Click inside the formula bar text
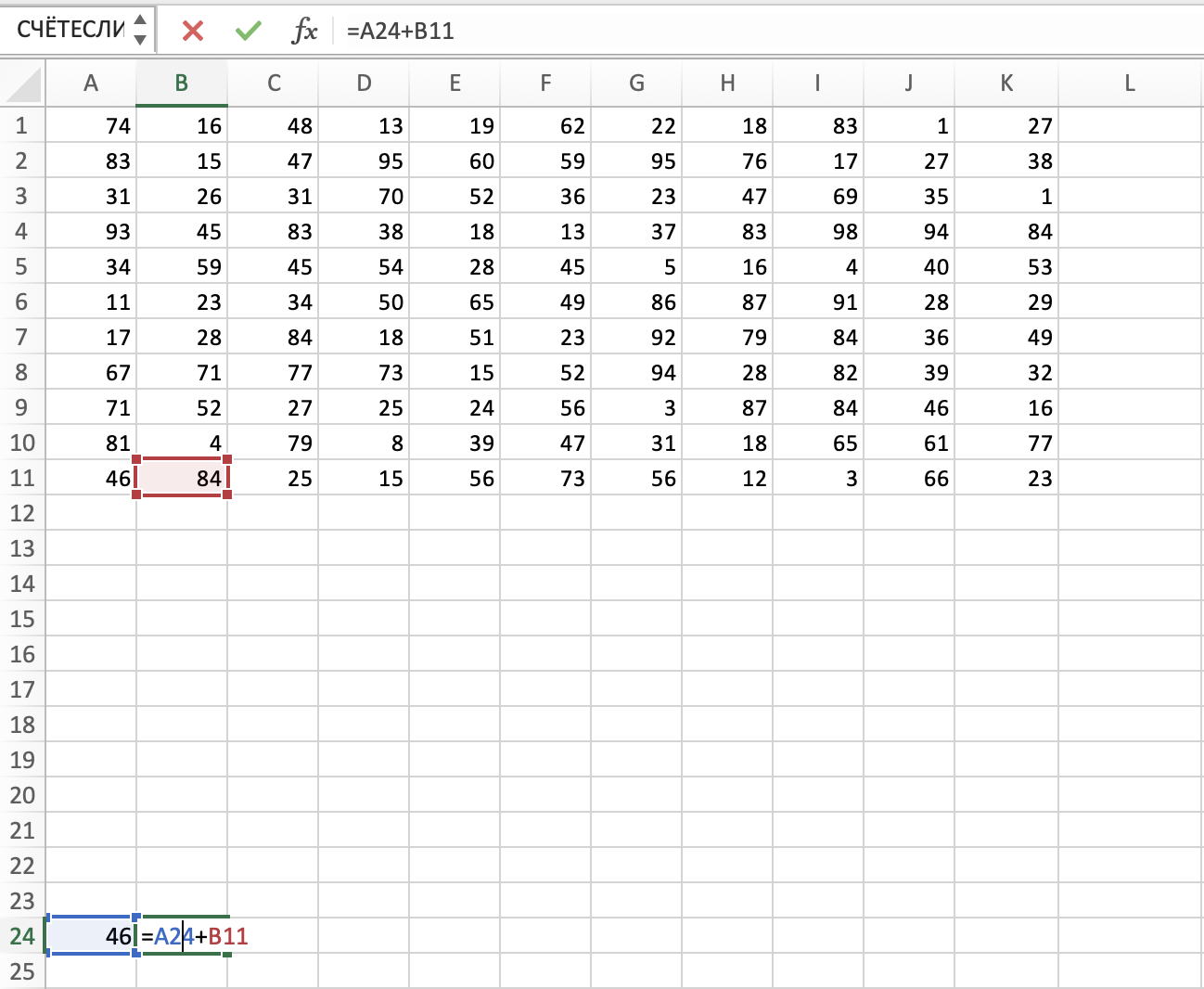The image size is (1204, 989). pyautogui.click(x=649, y=31)
